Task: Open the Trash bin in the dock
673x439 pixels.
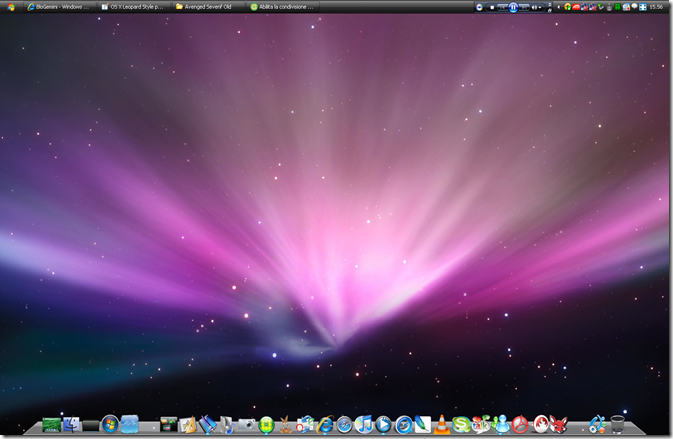Action: 618,425
